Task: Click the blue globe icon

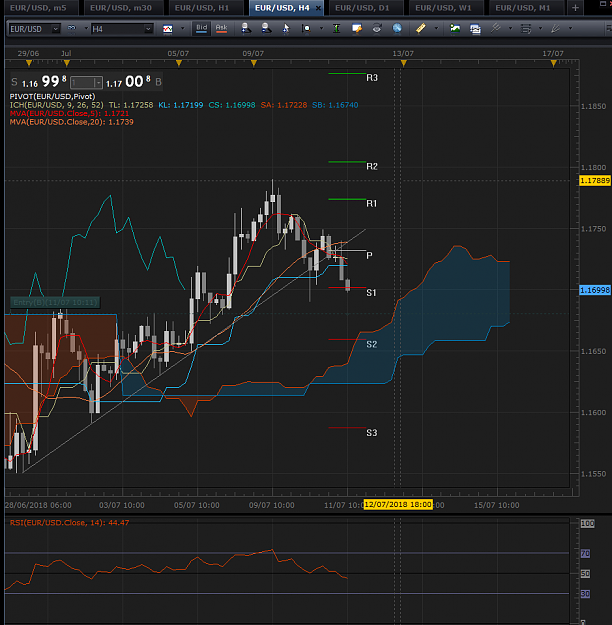Action: [x=397, y=28]
